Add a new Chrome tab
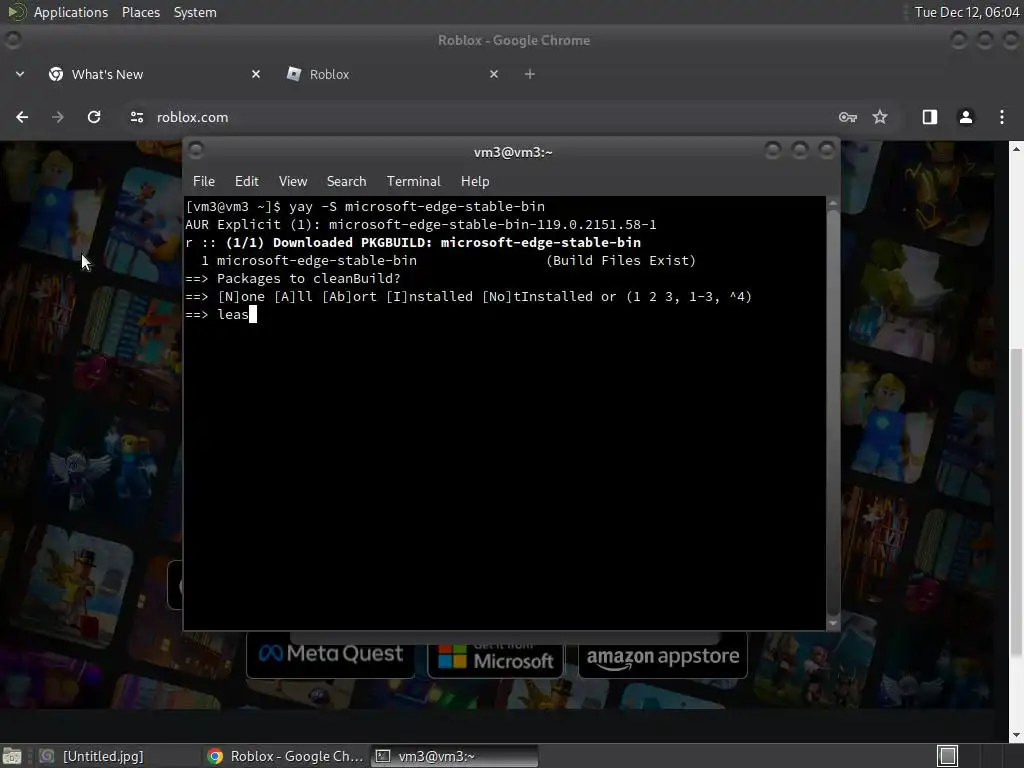This screenshot has width=1024, height=768. point(530,74)
